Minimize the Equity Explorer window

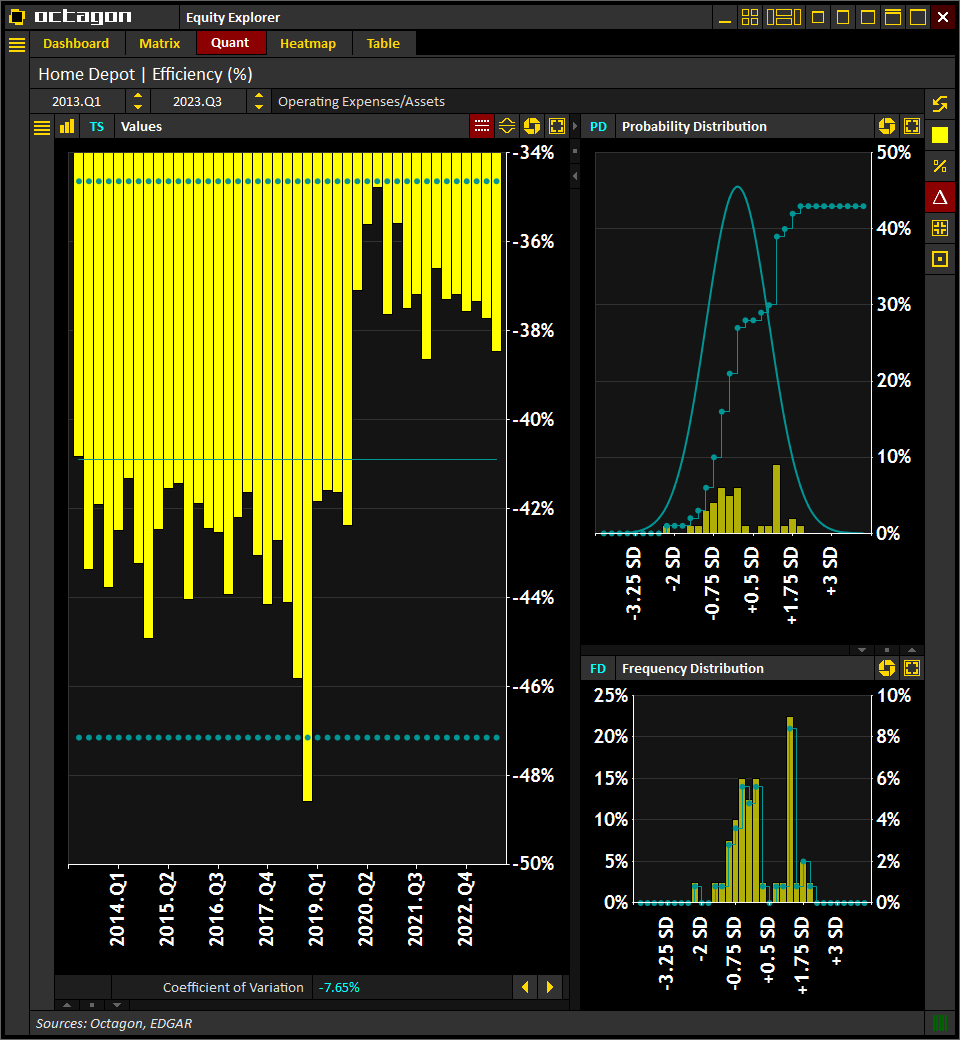[725, 17]
